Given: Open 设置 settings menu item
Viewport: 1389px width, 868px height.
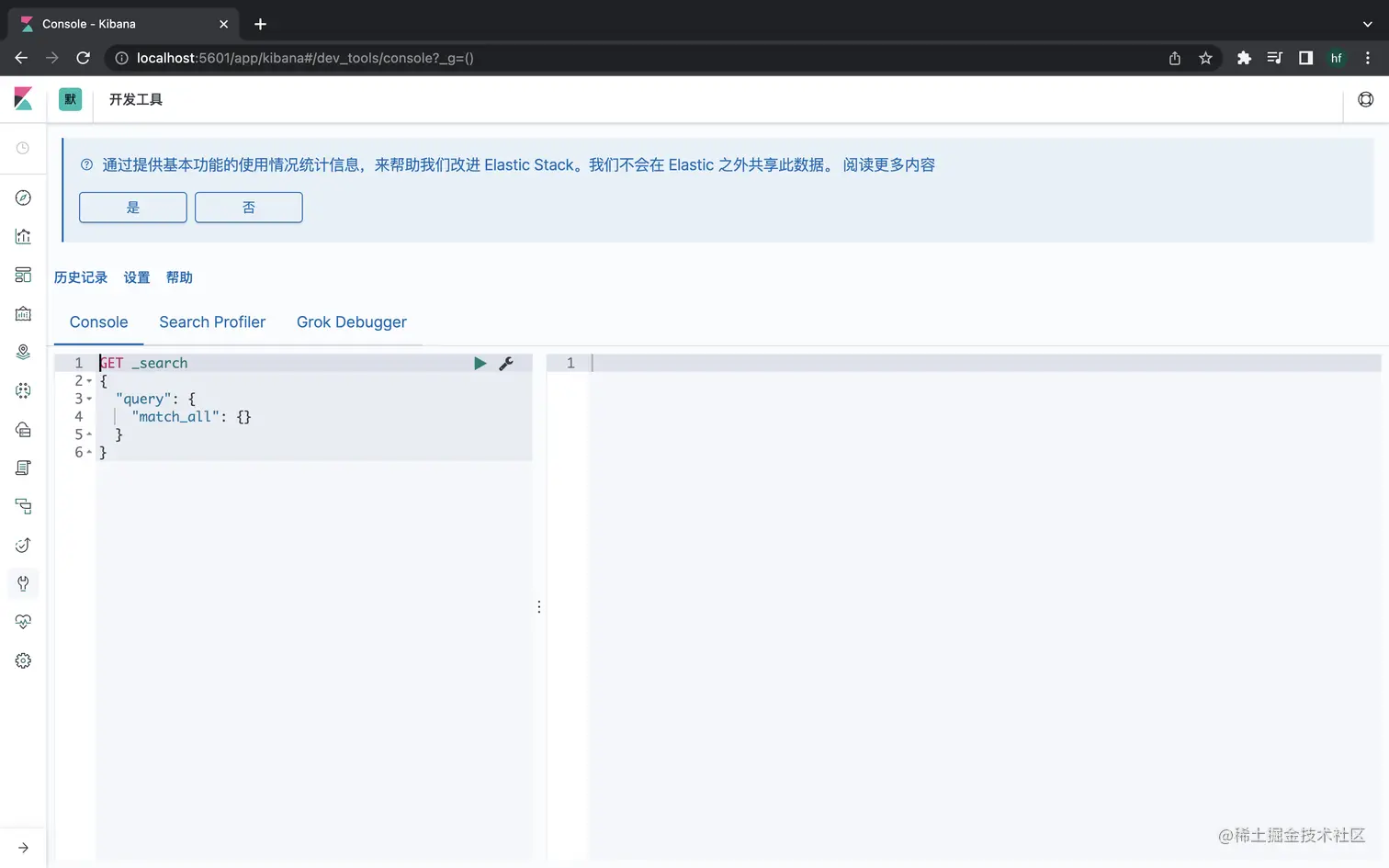Looking at the screenshot, I should 137,277.
